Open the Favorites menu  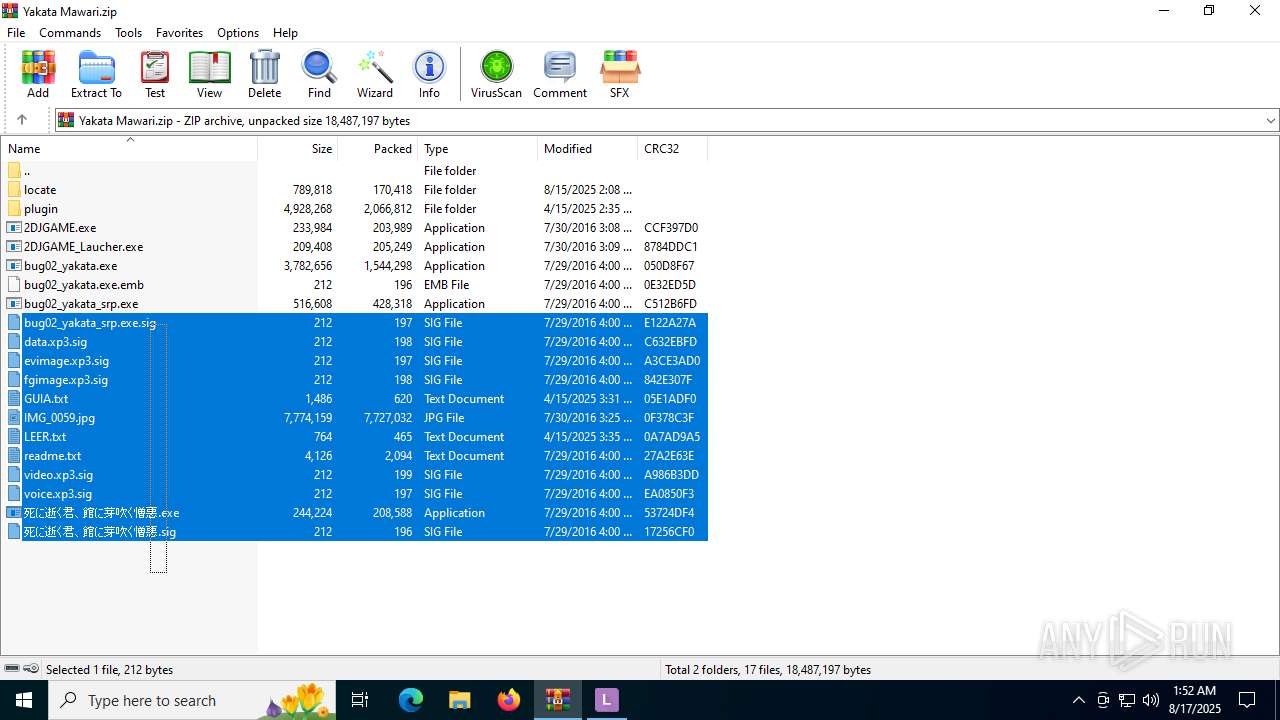(x=179, y=33)
